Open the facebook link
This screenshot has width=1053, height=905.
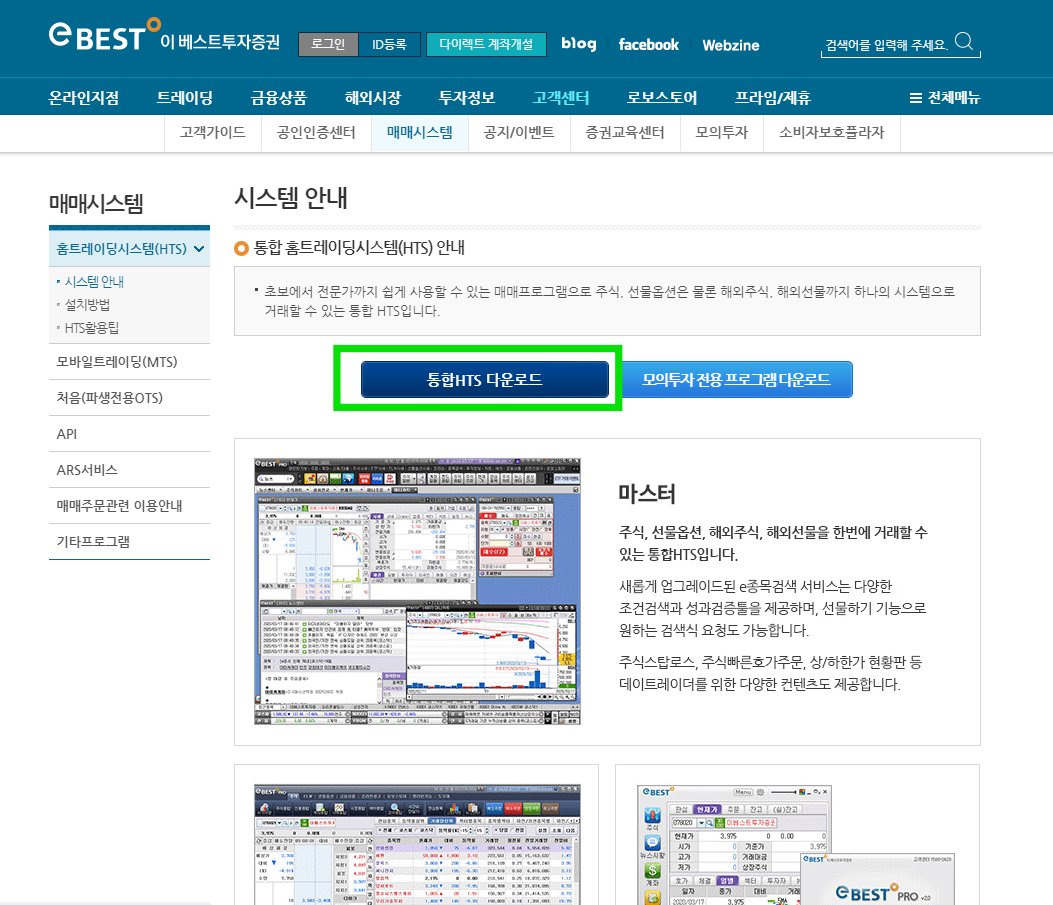(649, 45)
